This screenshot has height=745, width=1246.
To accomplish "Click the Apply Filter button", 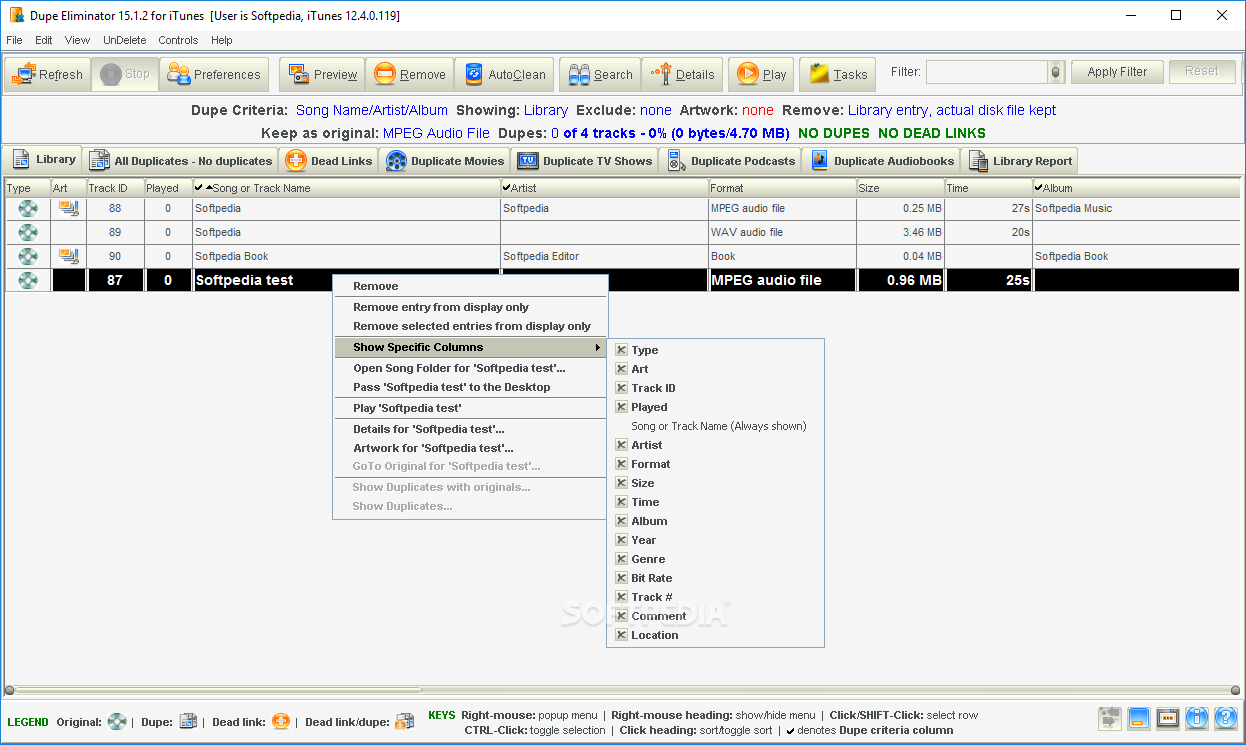I will point(1117,72).
